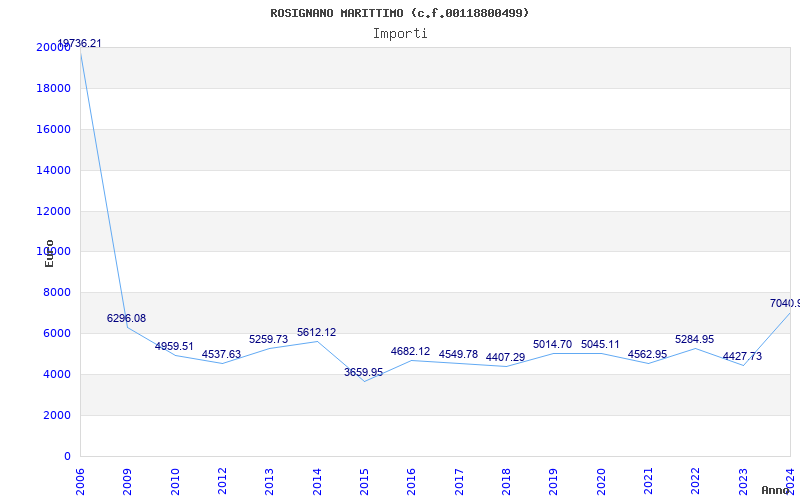Screen dimensions: 800x500
Task: Click the y-axis value 14000
Action: tap(53, 170)
